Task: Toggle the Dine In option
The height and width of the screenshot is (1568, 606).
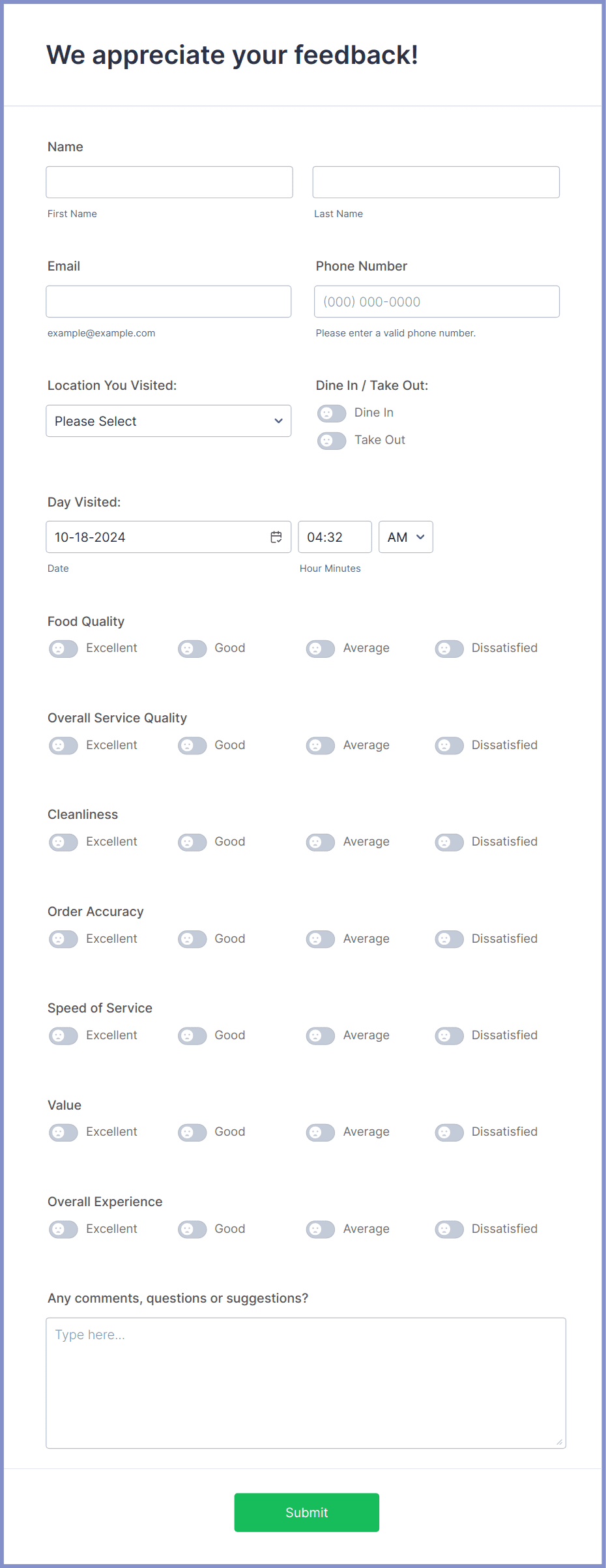Action: [x=332, y=413]
